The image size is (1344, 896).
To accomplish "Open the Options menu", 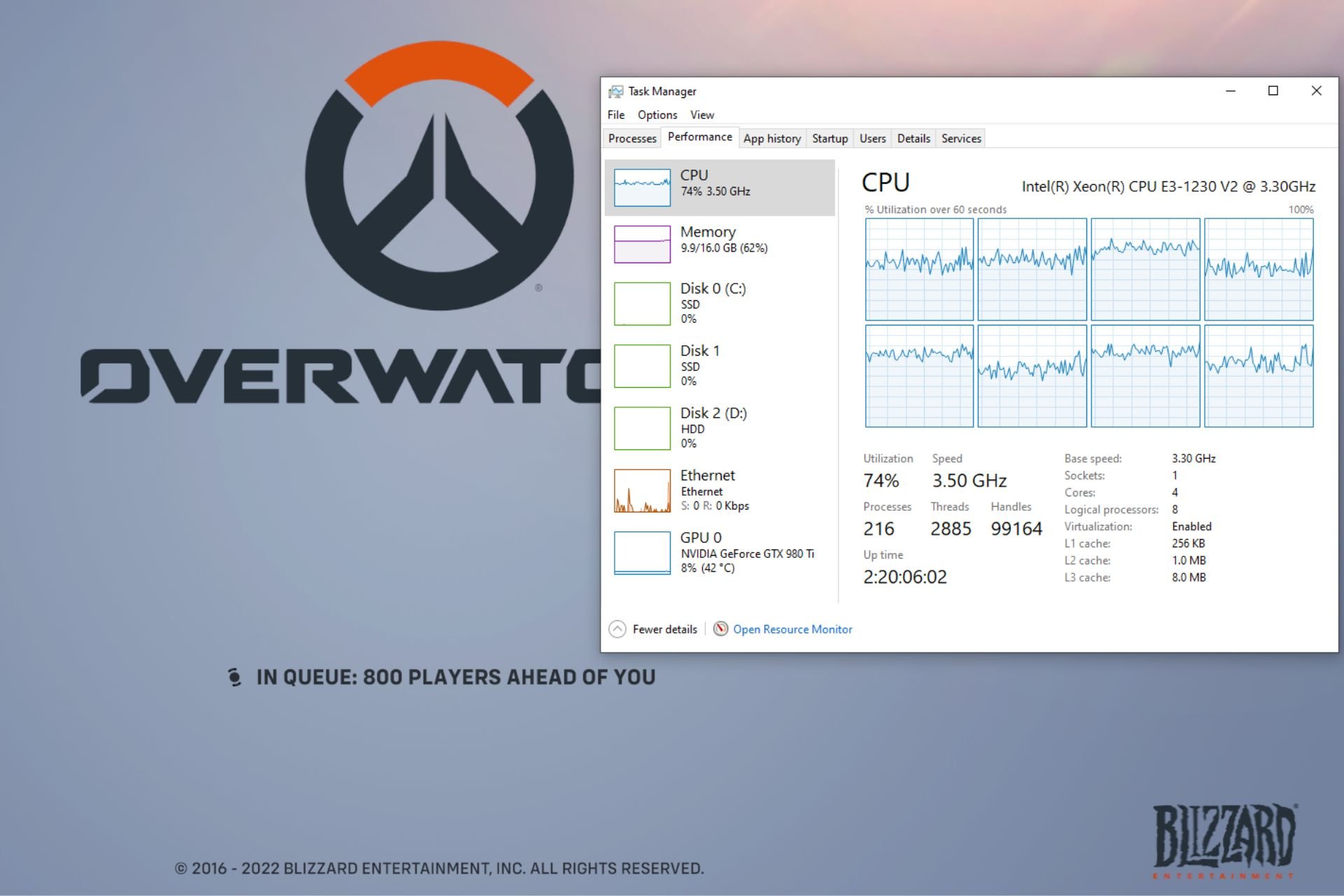I will (x=657, y=115).
